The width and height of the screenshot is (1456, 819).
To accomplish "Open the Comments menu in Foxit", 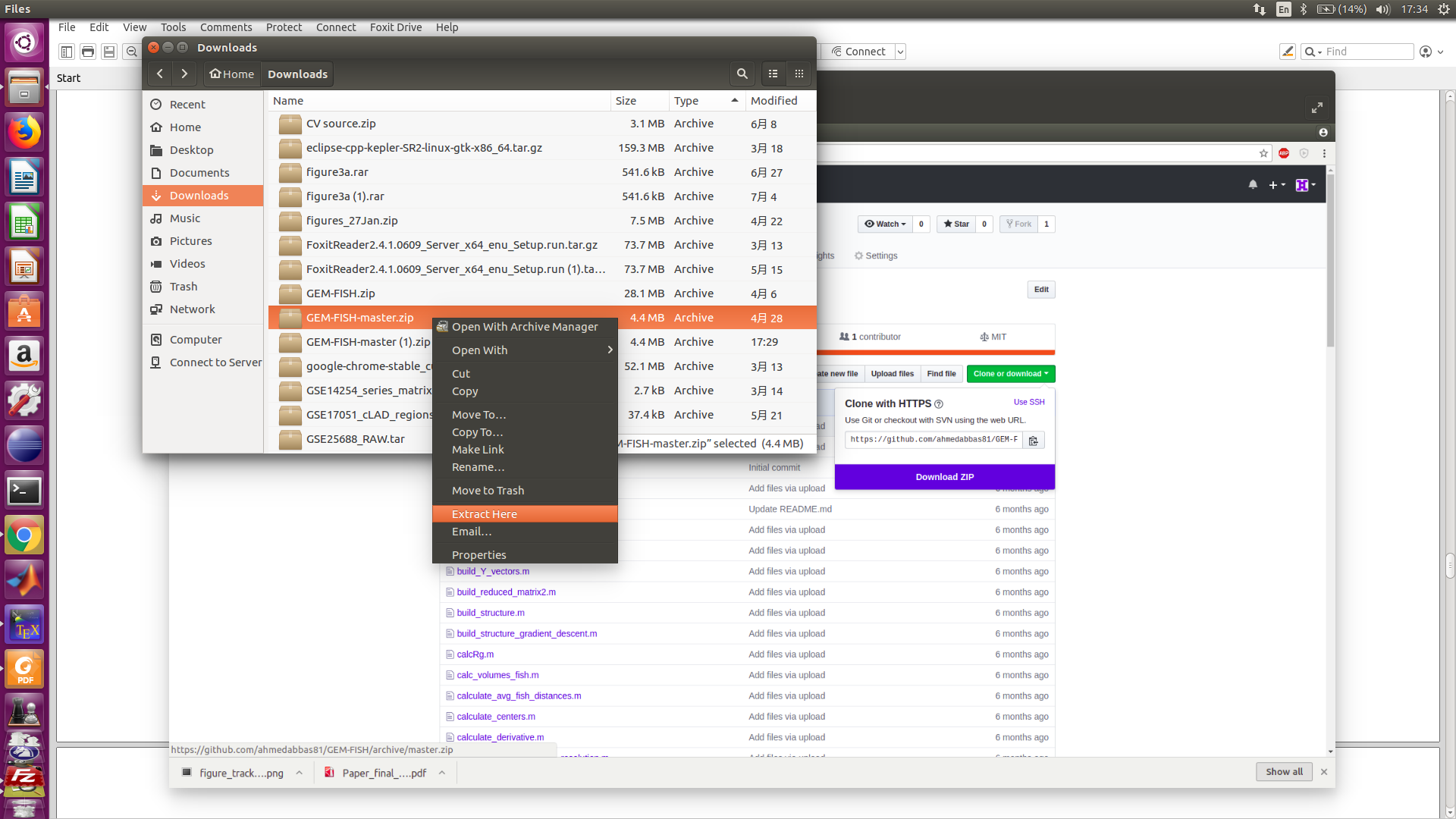I will [226, 27].
